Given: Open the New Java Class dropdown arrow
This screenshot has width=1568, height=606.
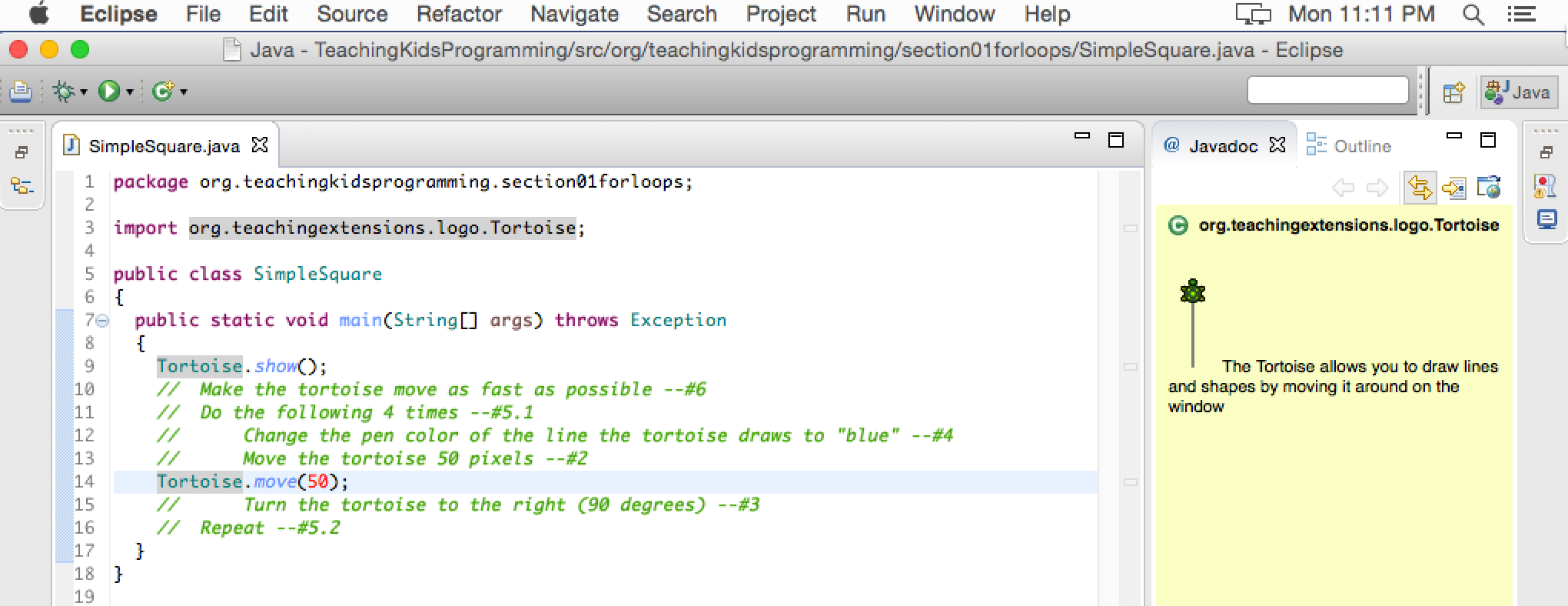Looking at the screenshot, I should point(183,92).
